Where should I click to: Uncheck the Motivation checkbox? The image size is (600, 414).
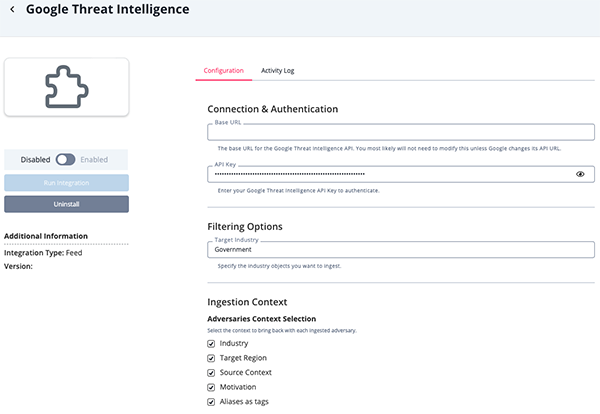click(x=211, y=387)
